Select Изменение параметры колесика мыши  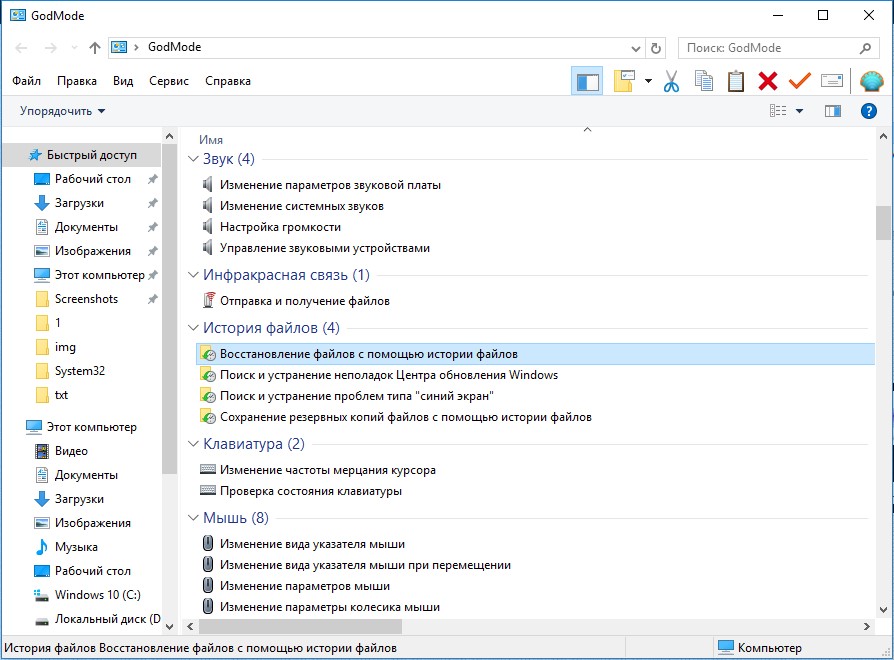(x=330, y=608)
